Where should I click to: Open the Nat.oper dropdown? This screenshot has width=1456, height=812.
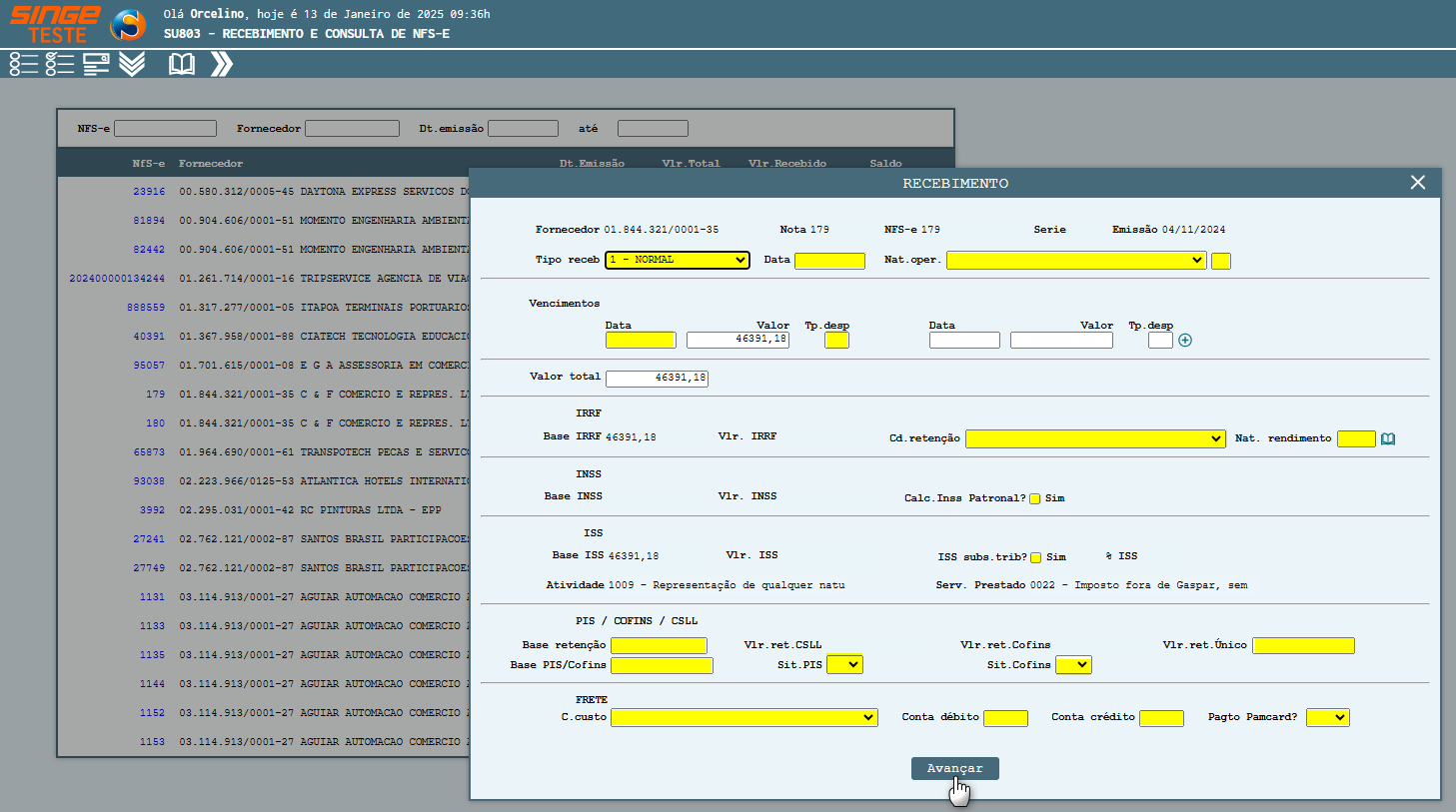(1076, 261)
